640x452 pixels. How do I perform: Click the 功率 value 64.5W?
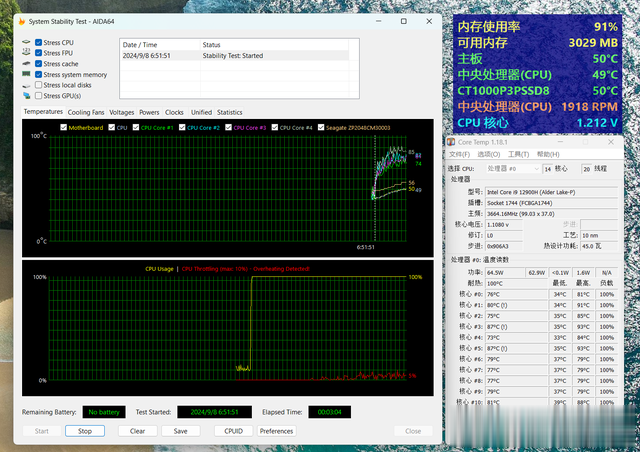click(x=504, y=272)
